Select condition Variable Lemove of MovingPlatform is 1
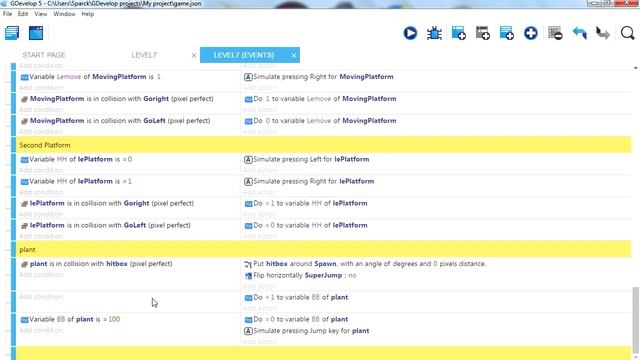640x360 pixels. pyautogui.click(x=91, y=77)
